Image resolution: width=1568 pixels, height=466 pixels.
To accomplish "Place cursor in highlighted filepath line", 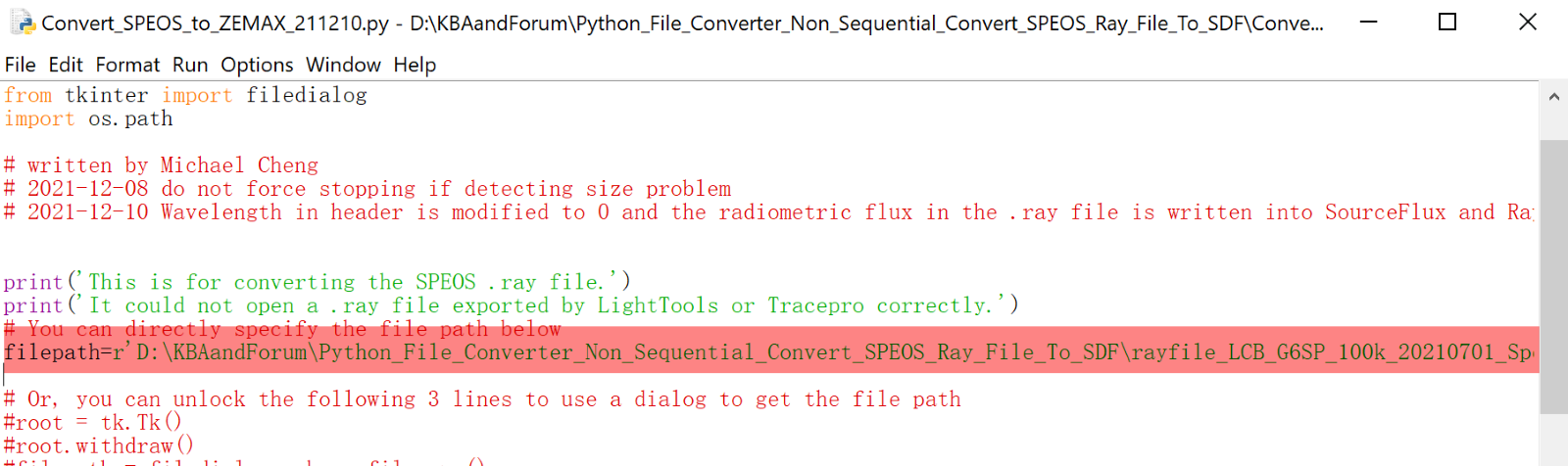I will coord(770,352).
